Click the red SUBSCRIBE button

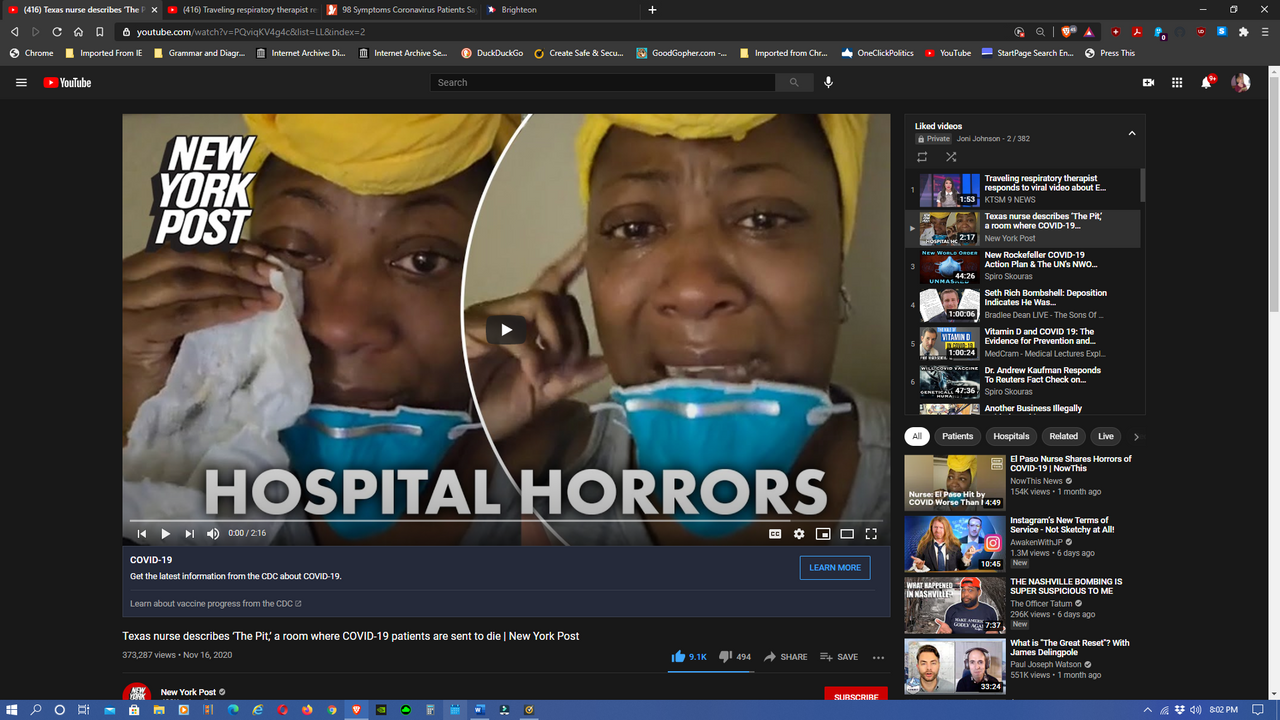point(856,696)
